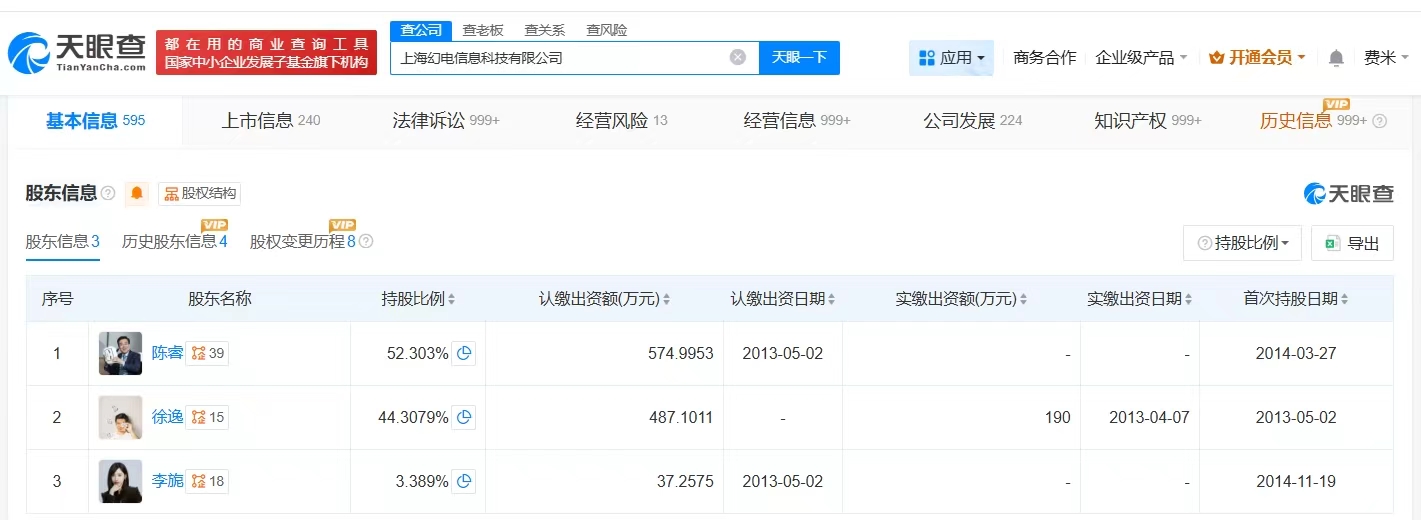Click the TianYanCha logo
The image size is (1421, 520).
pyautogui.click(x=77, y=52)
